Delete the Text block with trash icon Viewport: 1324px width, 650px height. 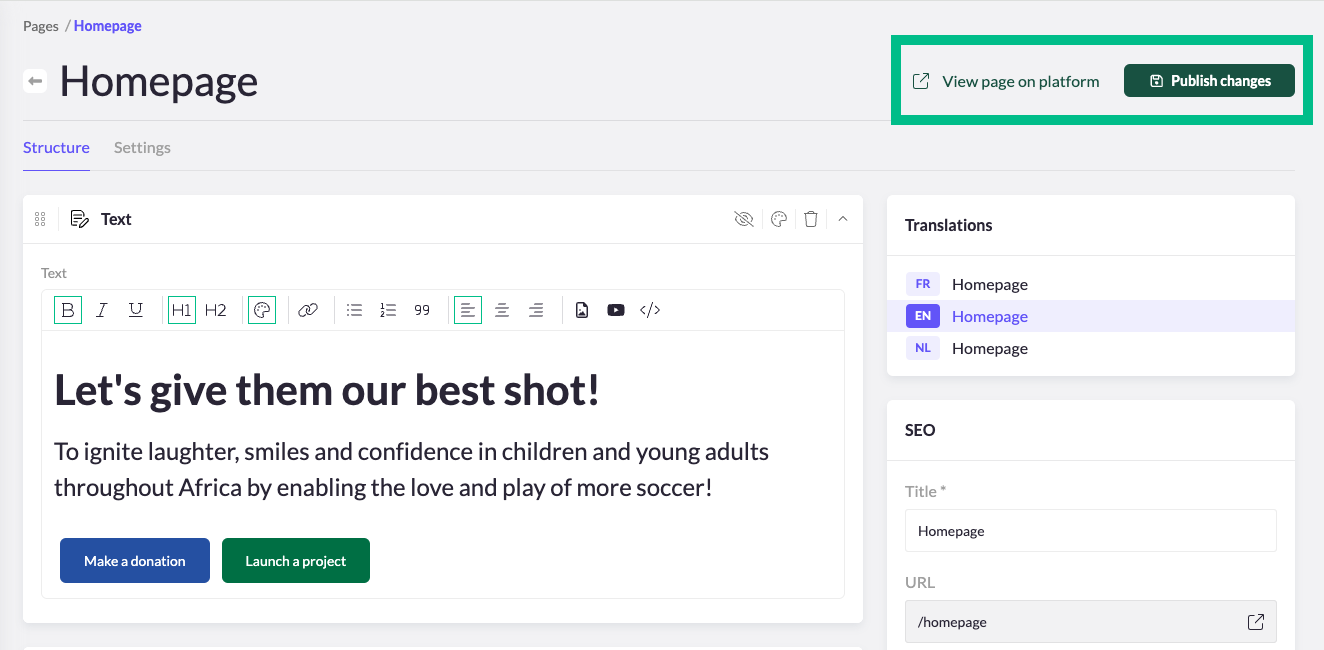[x=811, y=219]
